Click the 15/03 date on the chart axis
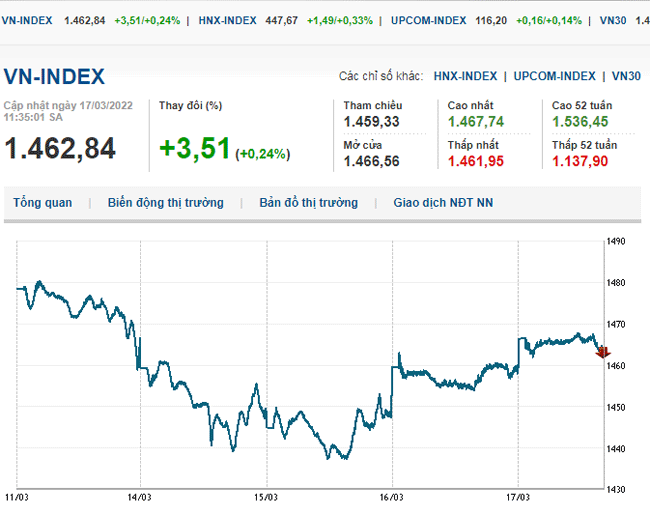Image resolution: width=650 pixels, height=514 pixels. point(265,496)
